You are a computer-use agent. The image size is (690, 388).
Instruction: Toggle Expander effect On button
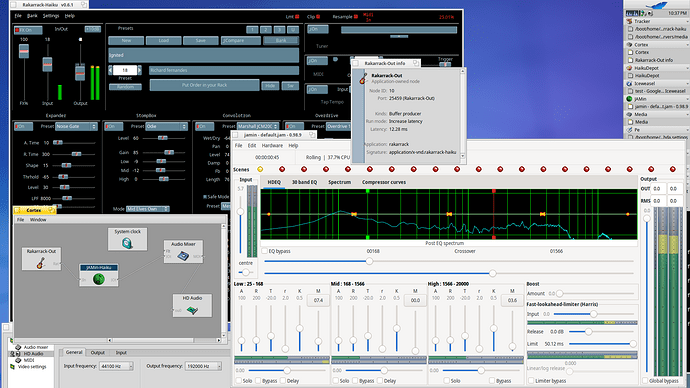click(23, 126)
